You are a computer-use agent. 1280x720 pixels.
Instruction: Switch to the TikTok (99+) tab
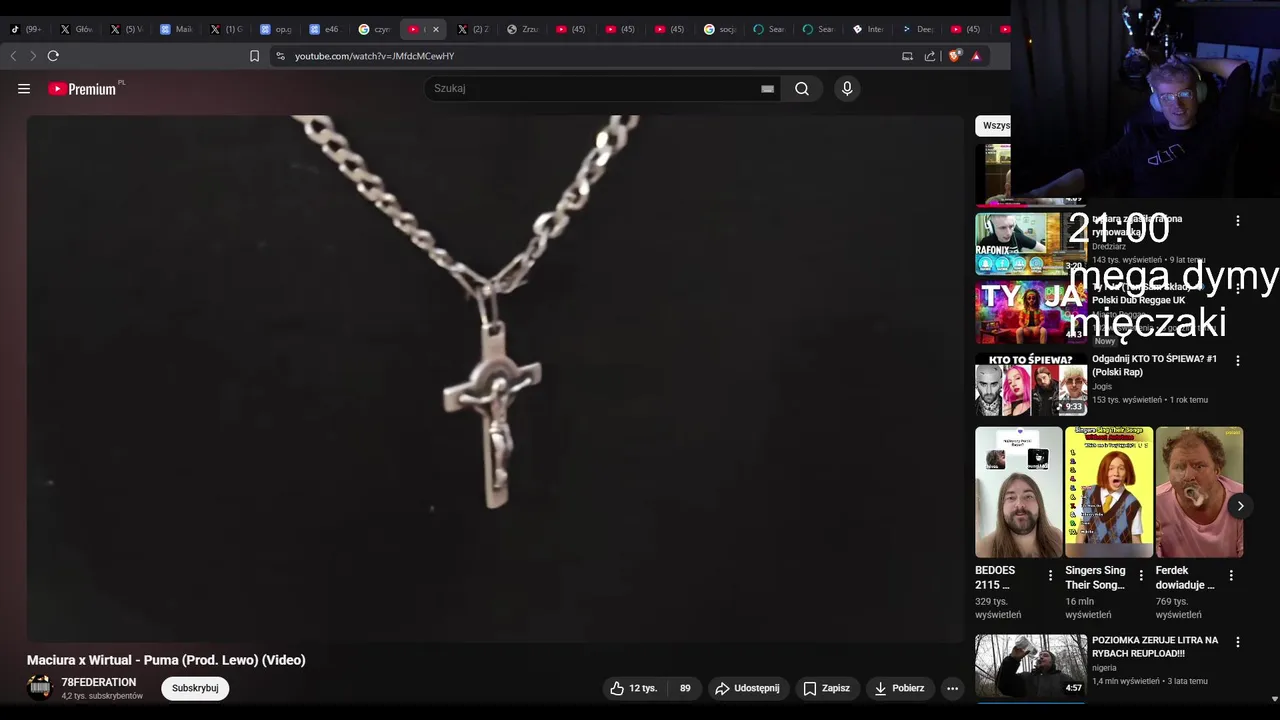(26, 29)
